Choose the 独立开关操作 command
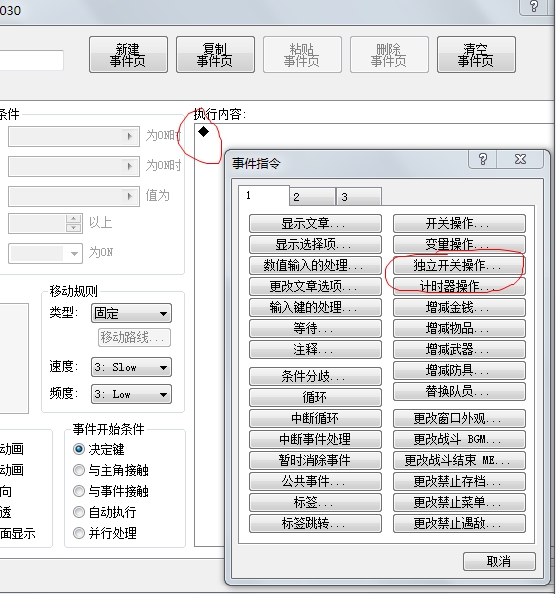 pyautogui.click(x=459, y=265)
